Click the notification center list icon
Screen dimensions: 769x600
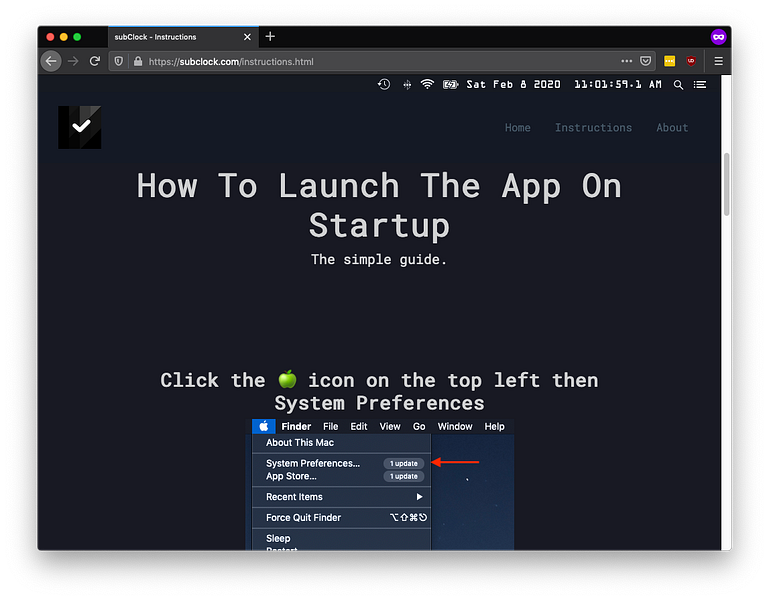click(x=700, y=84)
